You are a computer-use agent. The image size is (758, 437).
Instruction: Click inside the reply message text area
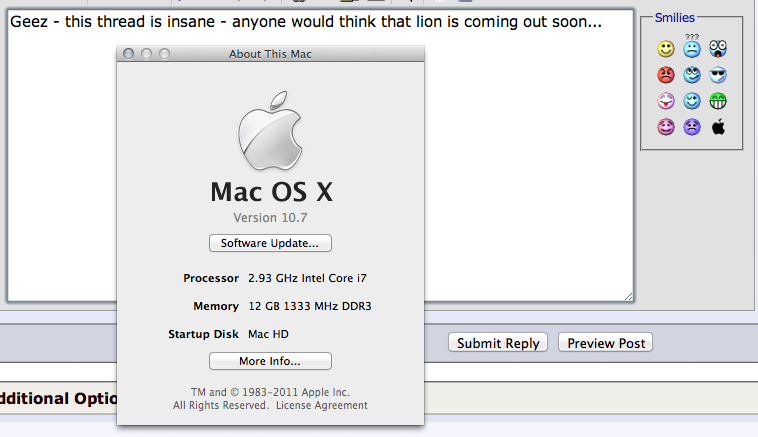[x=321, y=155]
